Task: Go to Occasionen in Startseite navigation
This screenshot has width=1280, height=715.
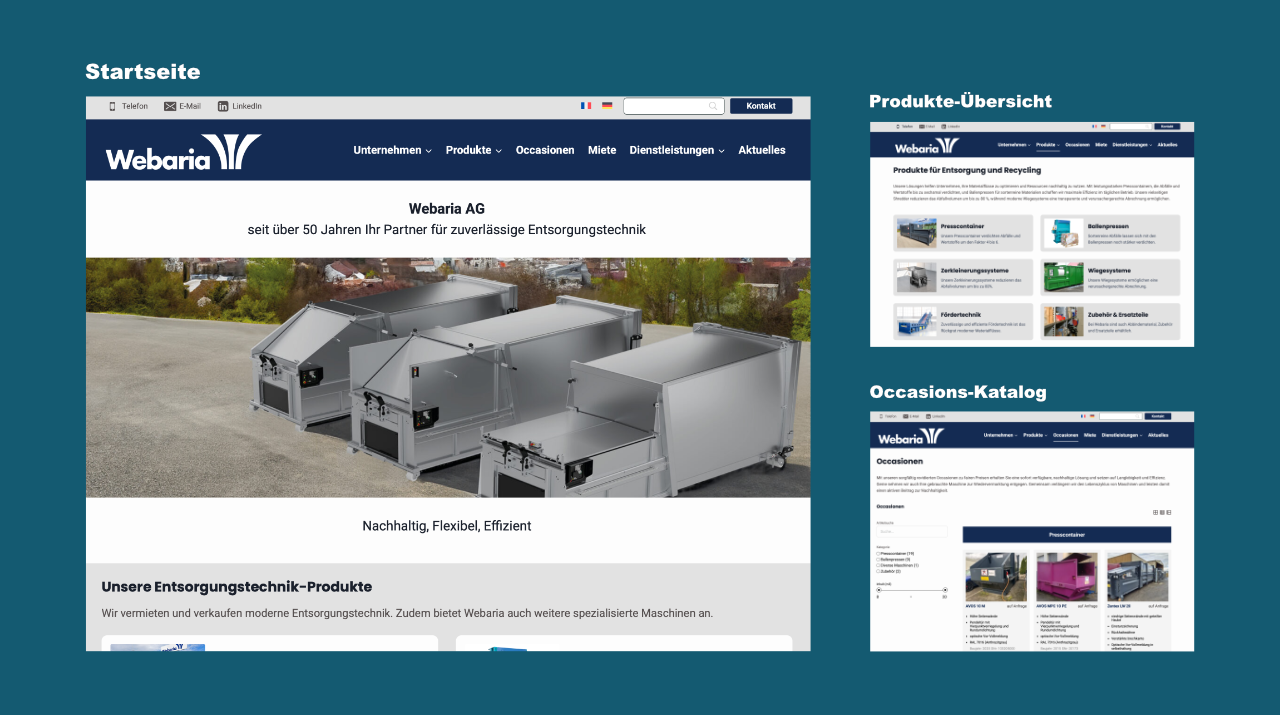Action: click(x=545, y=150)
